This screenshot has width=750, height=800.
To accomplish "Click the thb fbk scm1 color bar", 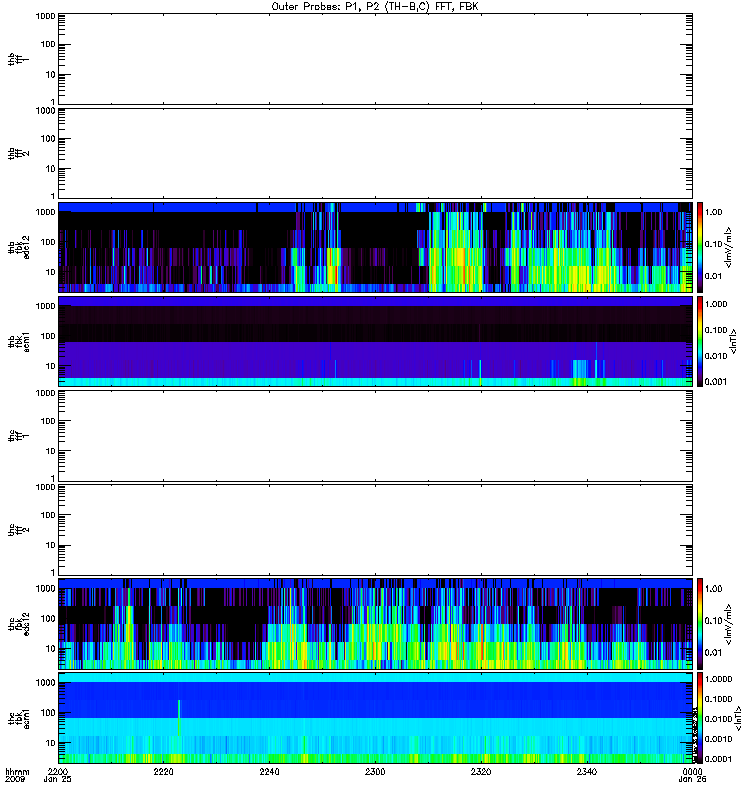I will pyautogui.click(x=700, y=341).
